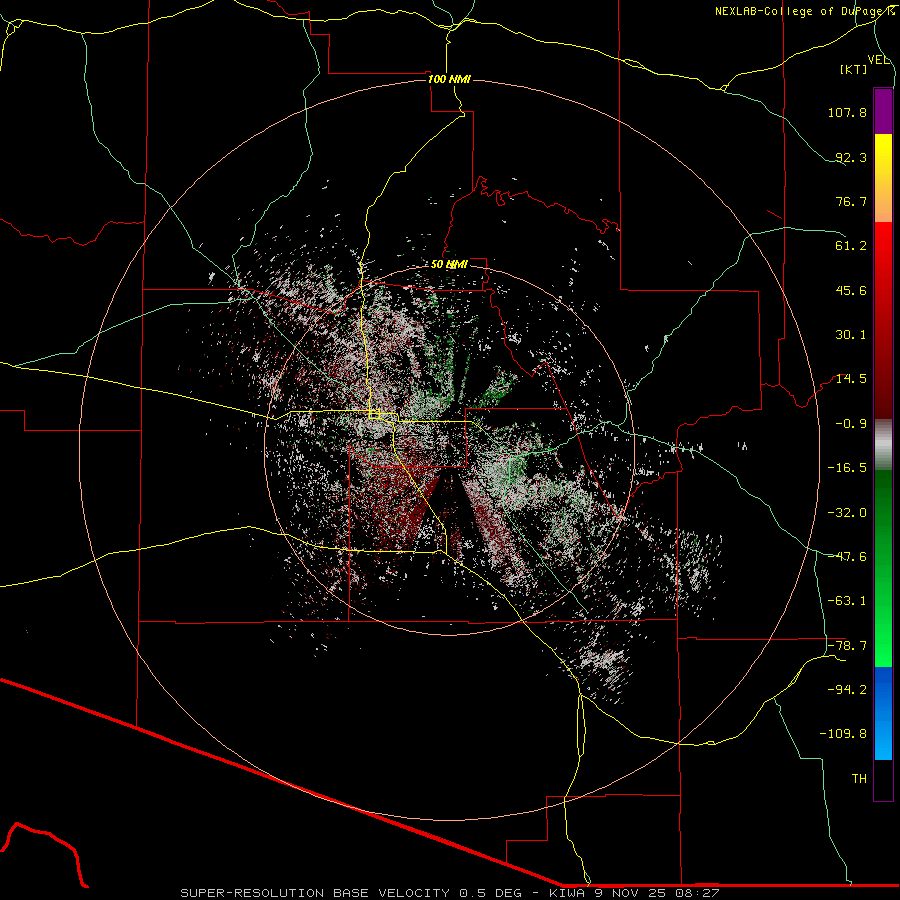The image size is (900, 900).
Task: Click the -47.6 velocity scale value
Action: (847, 557)
